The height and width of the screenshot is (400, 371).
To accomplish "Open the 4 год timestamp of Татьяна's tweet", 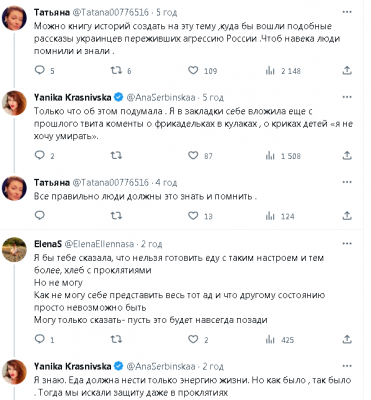I will [x=166, y=183].
